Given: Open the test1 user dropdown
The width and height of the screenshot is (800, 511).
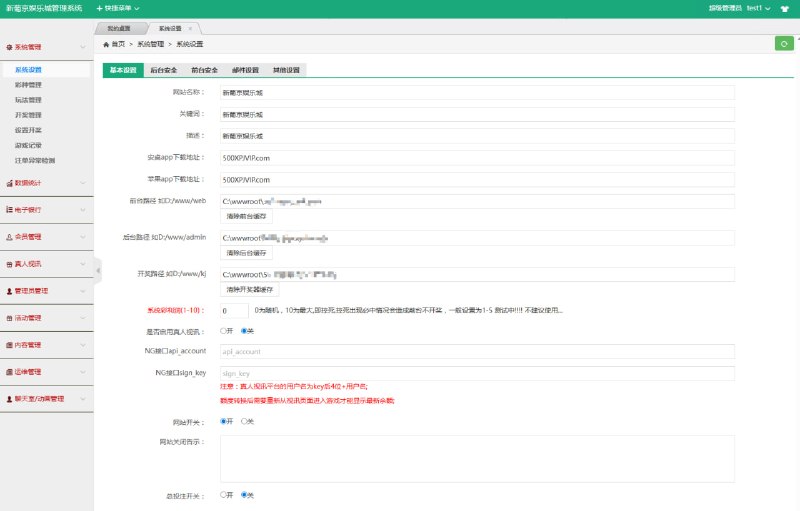Looking at the screenshot, I should click(x=752, y=8).
